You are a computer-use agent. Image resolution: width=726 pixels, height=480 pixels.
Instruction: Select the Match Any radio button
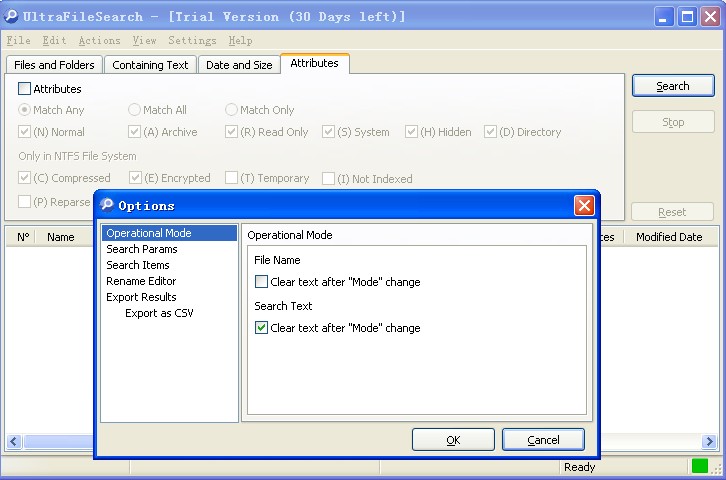24,110
